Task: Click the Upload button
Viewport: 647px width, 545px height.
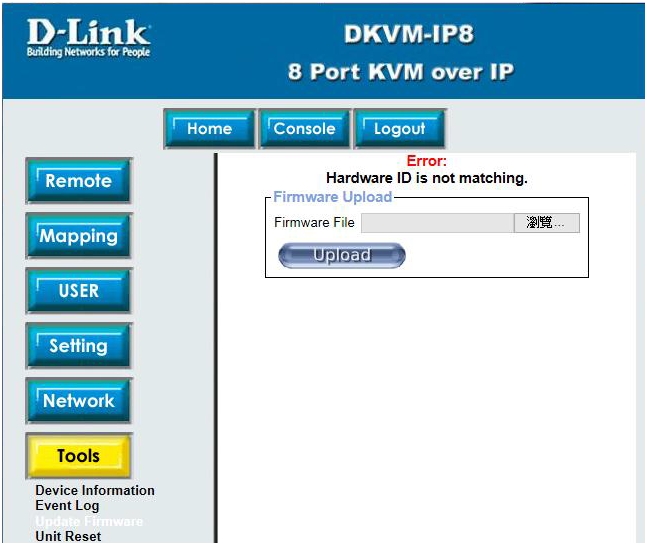Action: pyautogui.click(x=342, y=256)
